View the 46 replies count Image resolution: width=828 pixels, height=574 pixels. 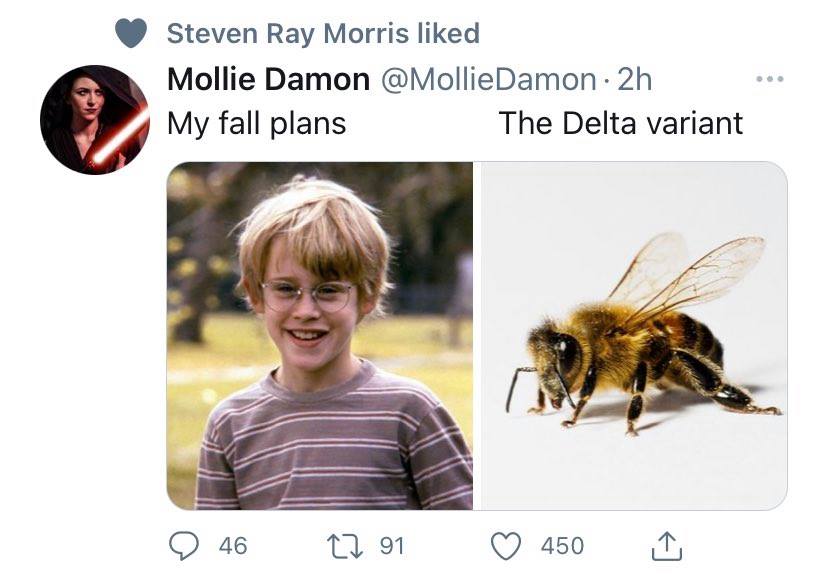coord(233,545)
